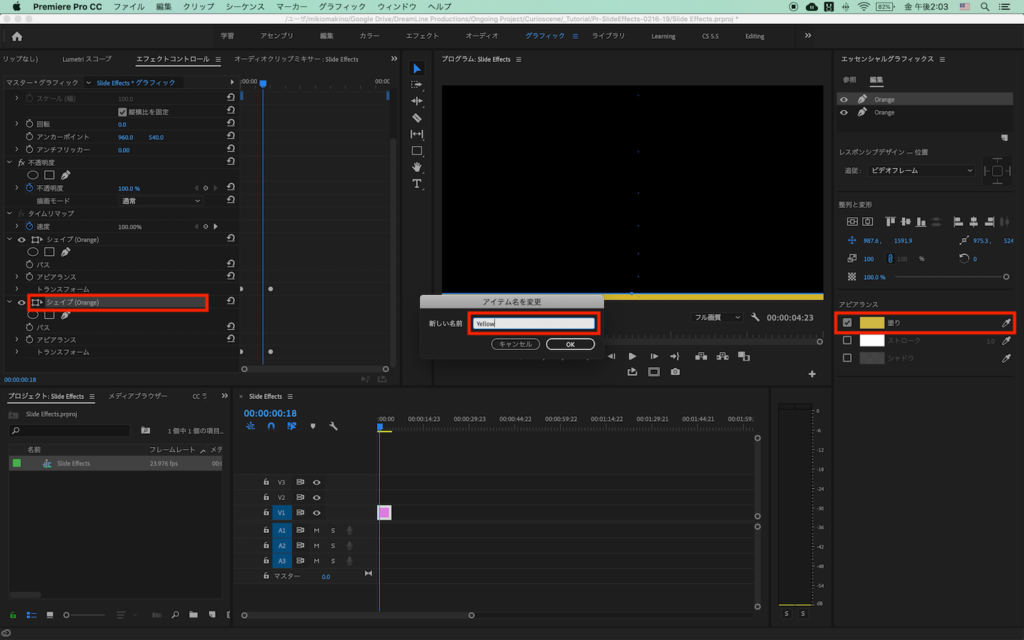
Task: Select the Rectangle shape tool
Action: [417, 151]
